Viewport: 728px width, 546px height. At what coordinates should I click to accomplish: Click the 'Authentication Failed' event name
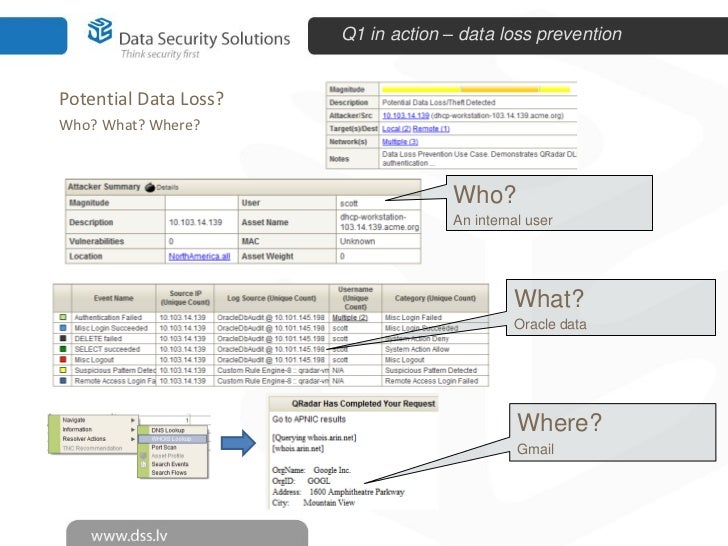[108, 318]
